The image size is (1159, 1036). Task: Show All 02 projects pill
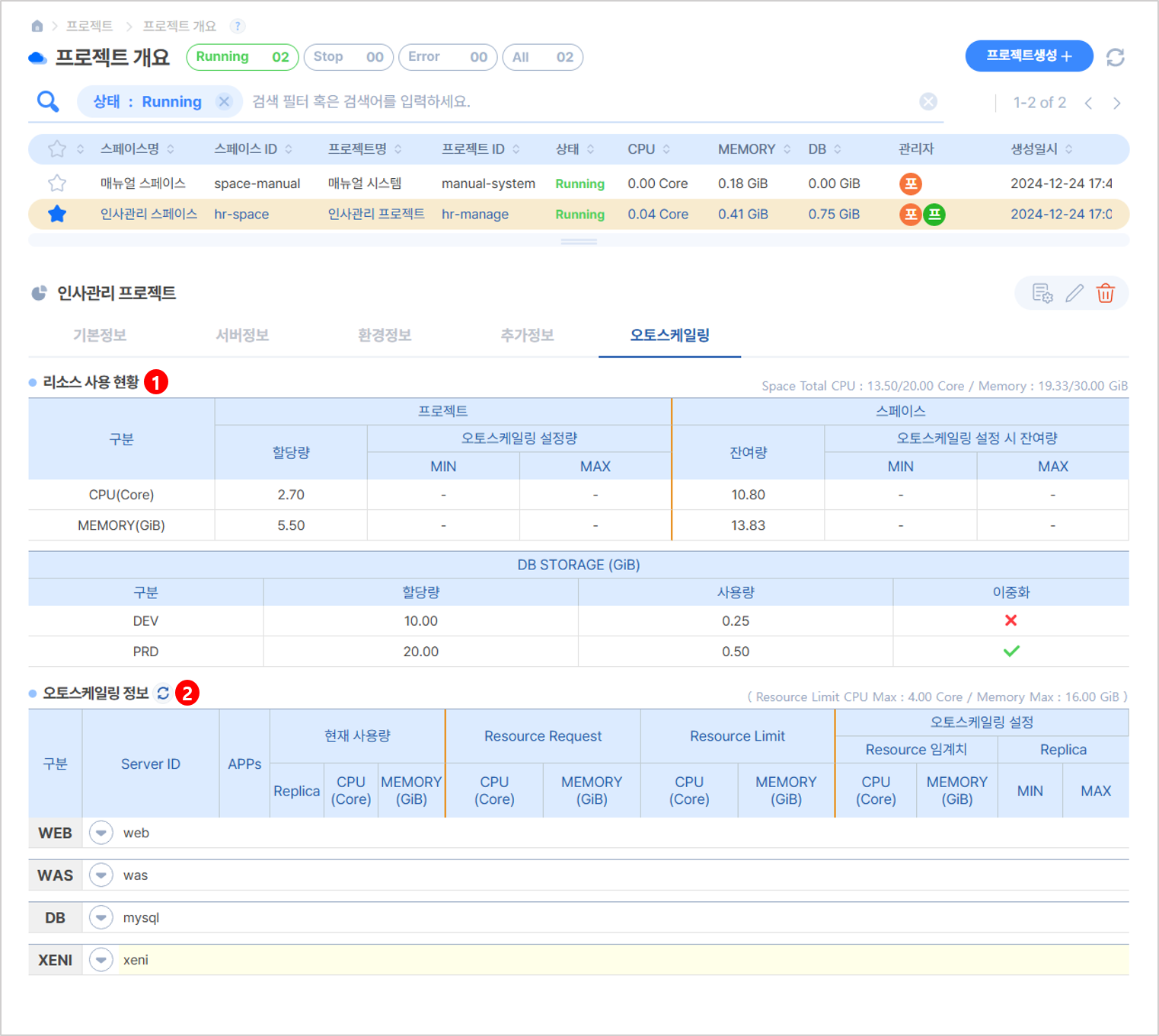click(x=543, y=57)
